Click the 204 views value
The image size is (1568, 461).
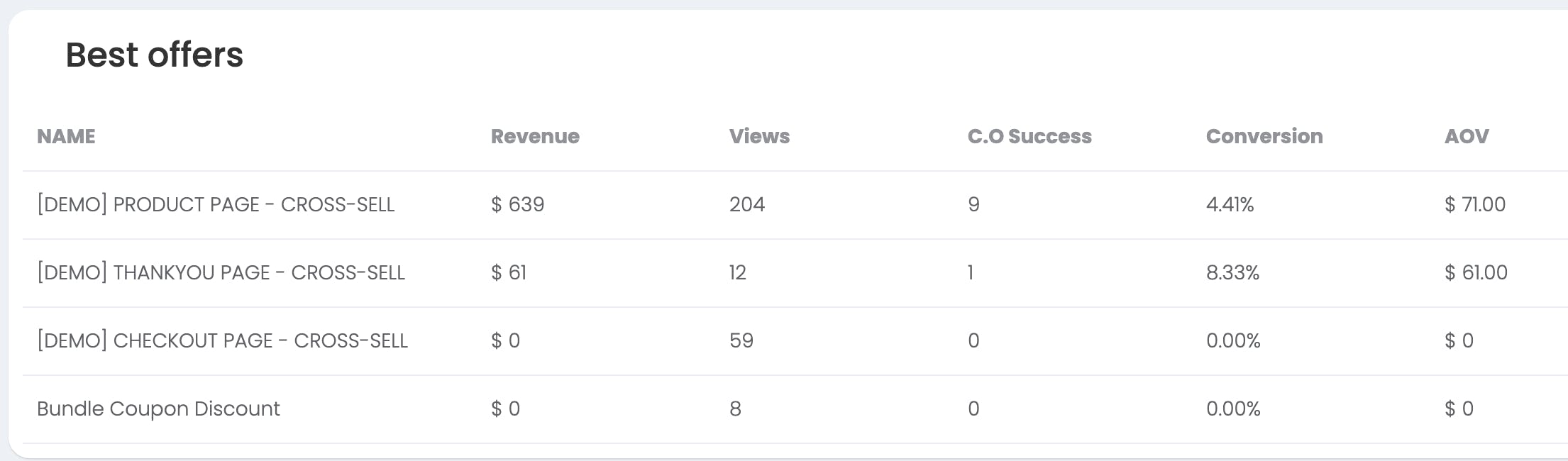click(747, 204)
